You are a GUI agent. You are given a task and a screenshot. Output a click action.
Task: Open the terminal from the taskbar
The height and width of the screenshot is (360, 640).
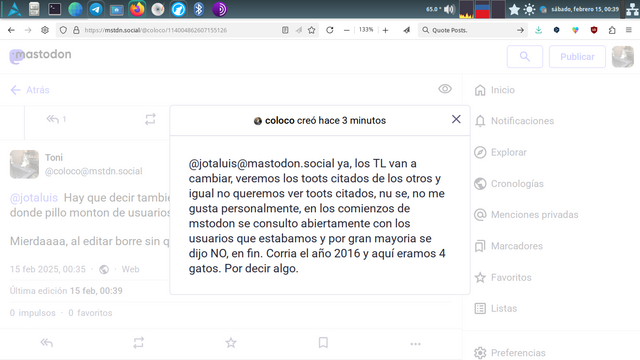point(55,9)
